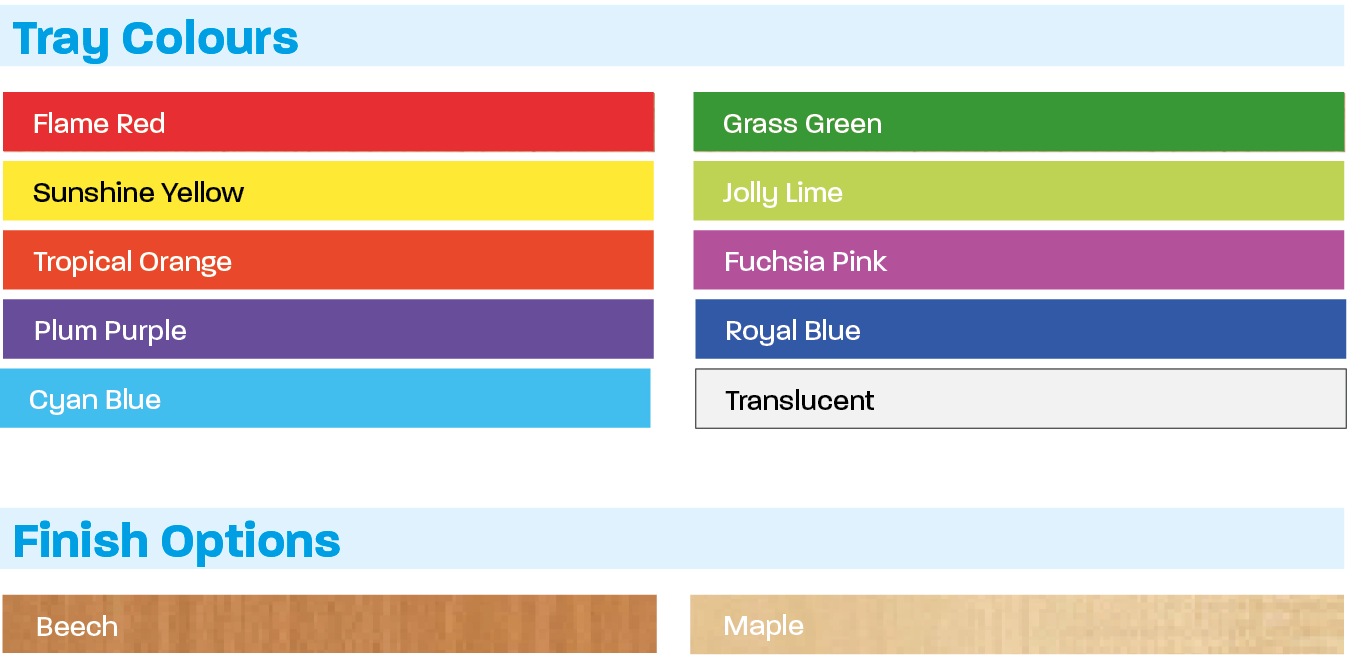The image size is (1347, 665).
Task: Click the 'Beech' text label
Action: (x=77, y=627)
